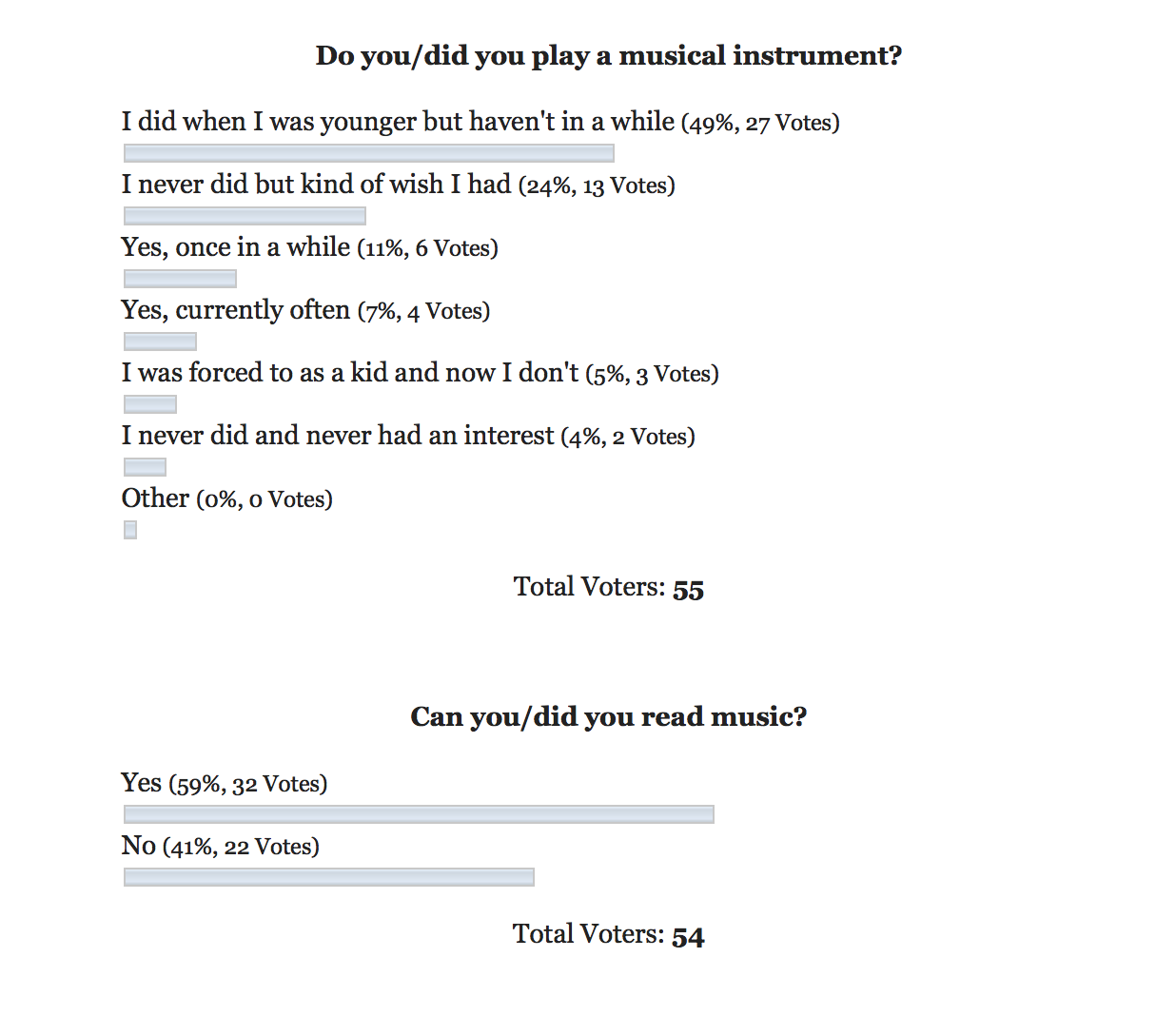Click the heading Can you/did you read music?
The width and height of the screenshot is (1176, 1016).
coord(609,716)
